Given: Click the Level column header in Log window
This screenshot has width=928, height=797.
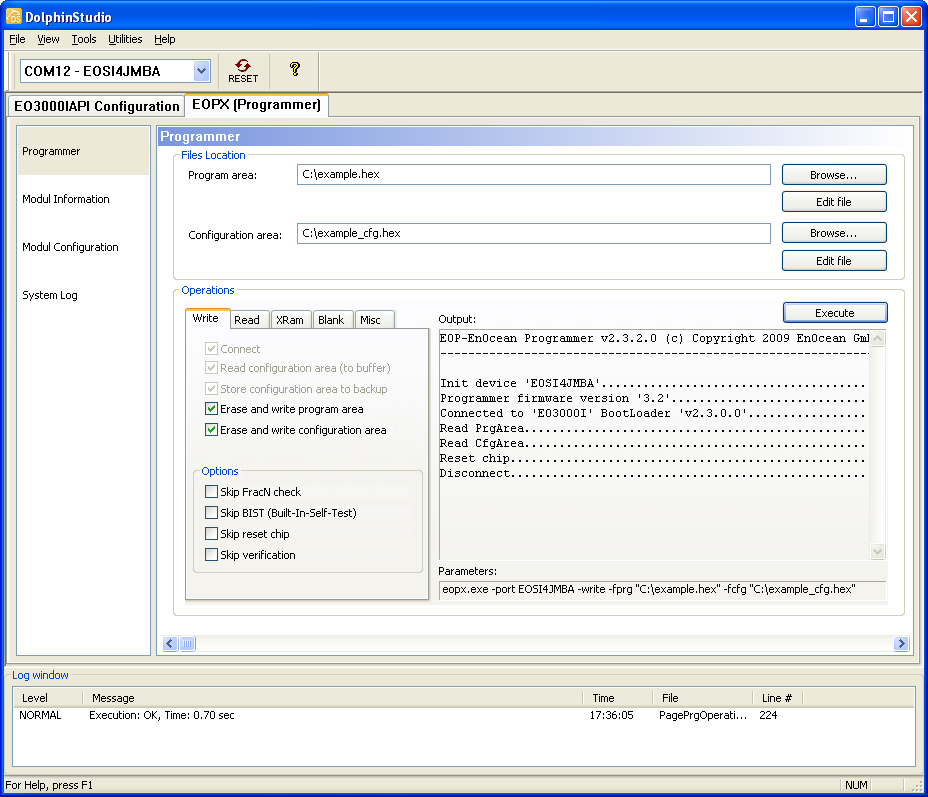Looking at the screenshot, I should tap(49, 698).
